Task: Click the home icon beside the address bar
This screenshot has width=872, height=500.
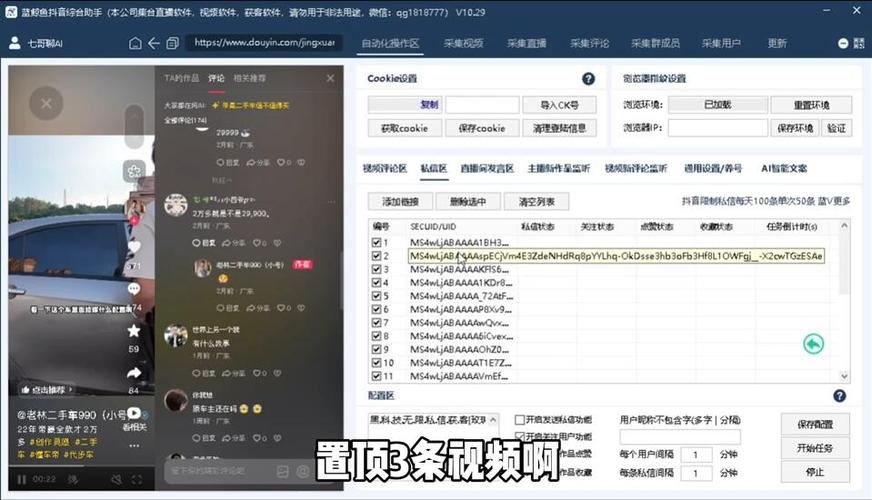Action: [x=135, y=43]
